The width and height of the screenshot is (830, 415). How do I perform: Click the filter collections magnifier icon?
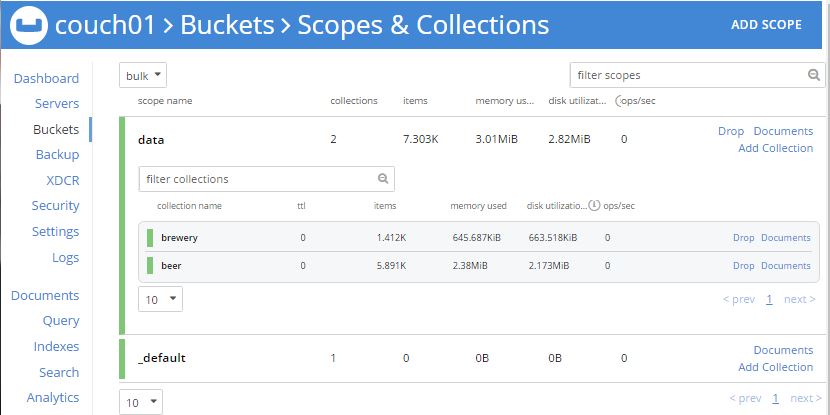click(383, 179)
